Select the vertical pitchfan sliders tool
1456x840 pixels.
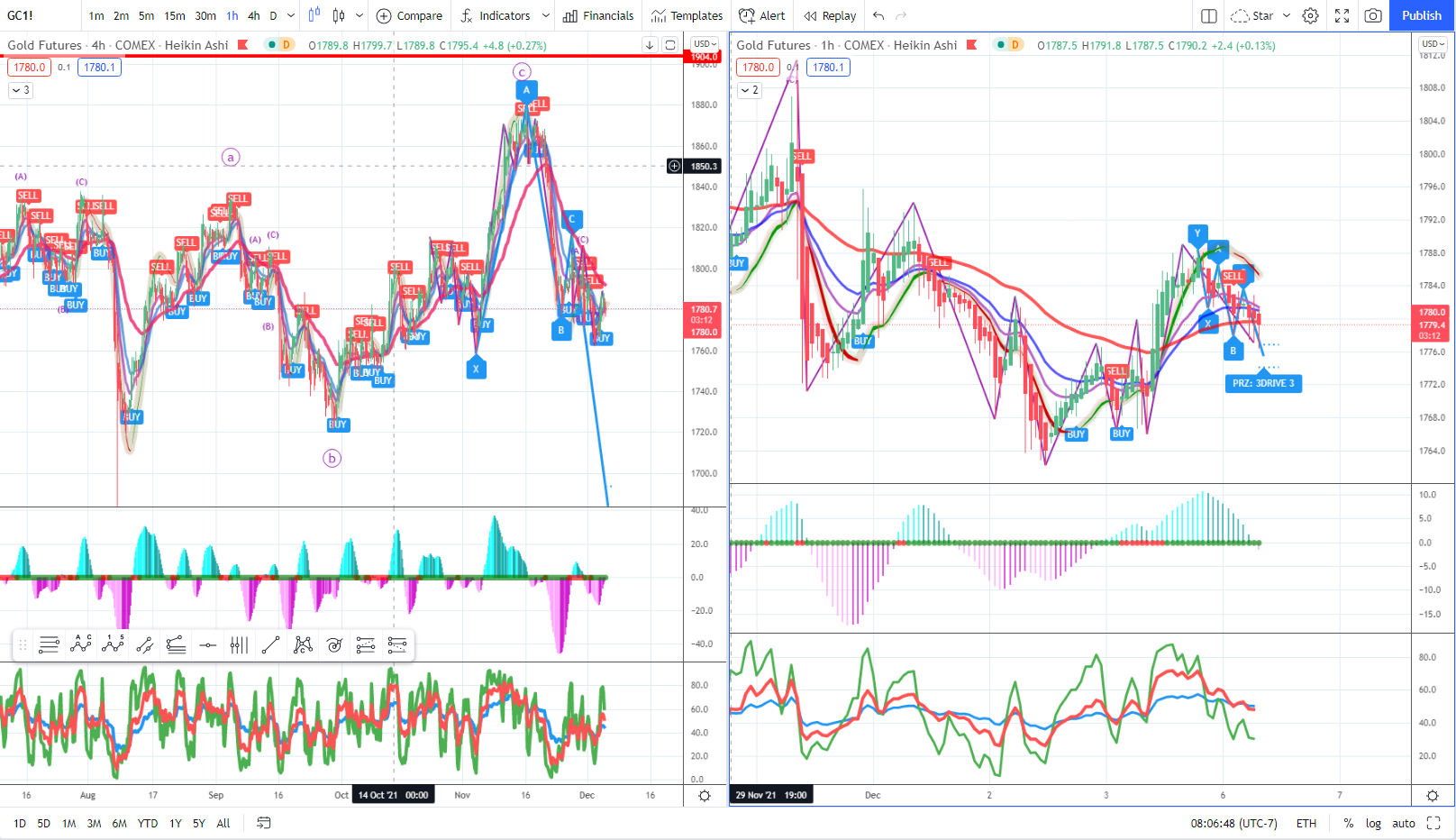239,644
